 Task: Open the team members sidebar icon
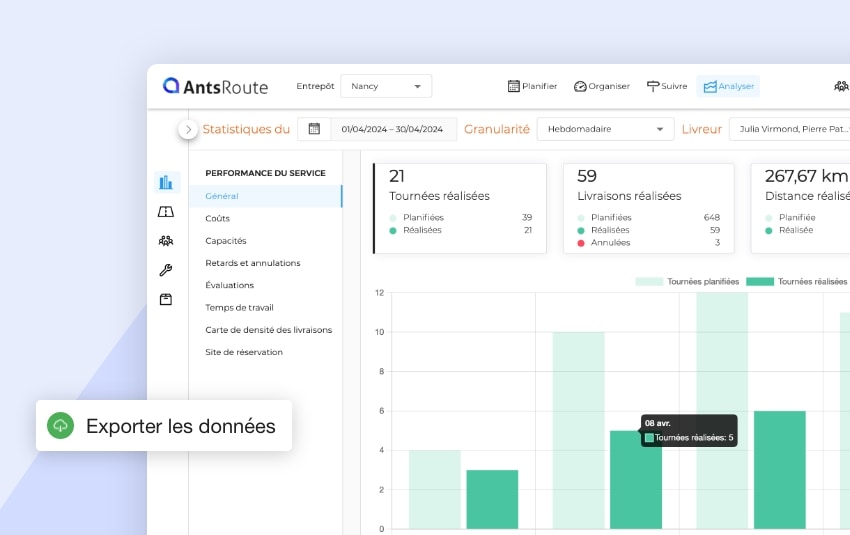(x=166, y=240)
